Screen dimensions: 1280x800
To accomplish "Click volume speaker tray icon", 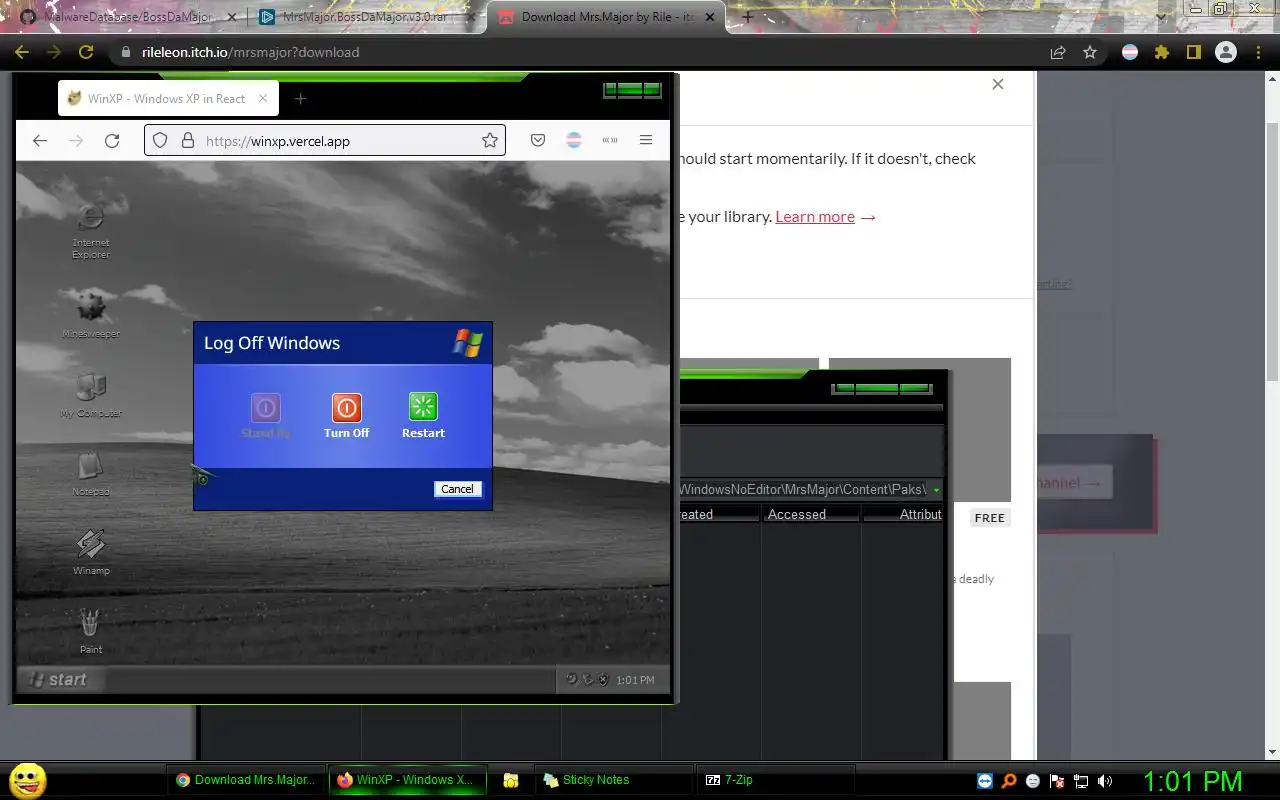I will click(1105, 781).
